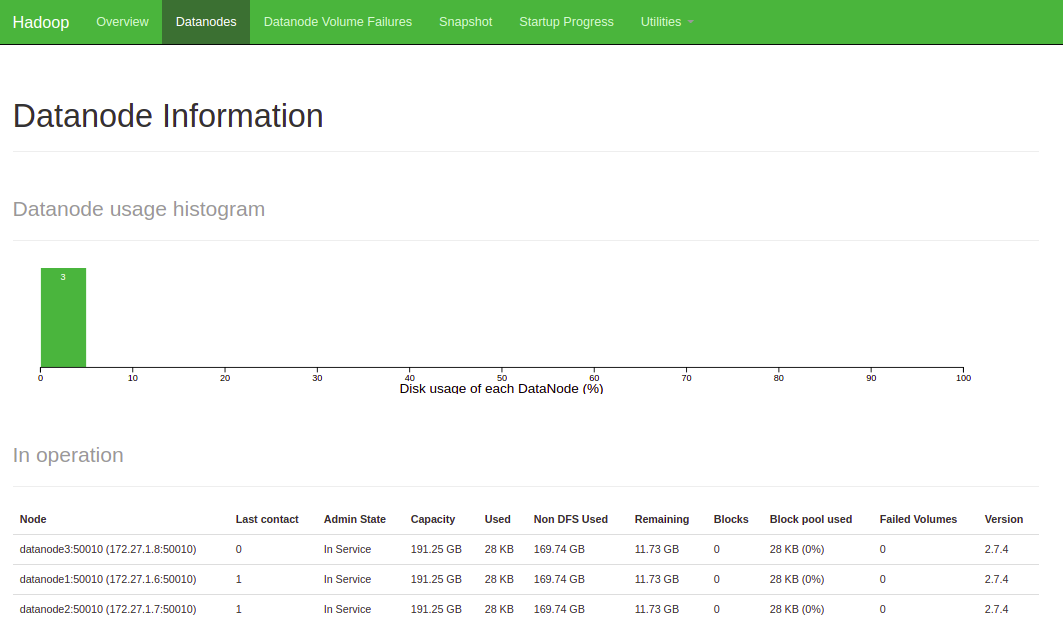Click the Datanode Information heading
Screen dimensions: 1063x639
point(168,116)
